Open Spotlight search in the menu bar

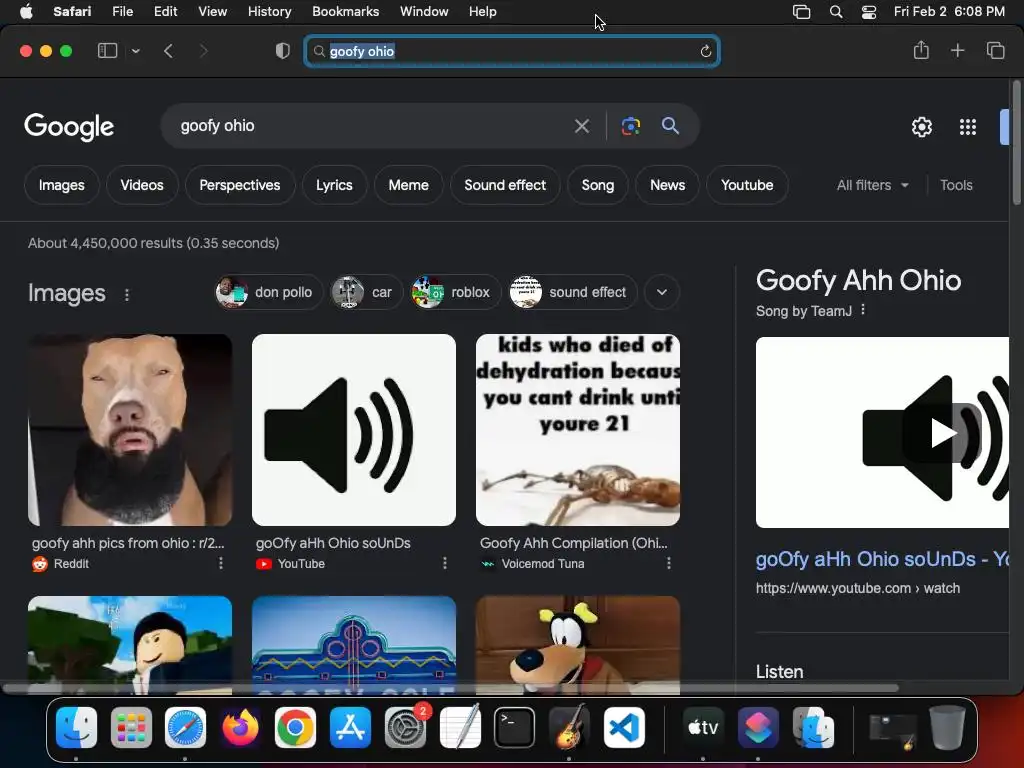point(835,12)
